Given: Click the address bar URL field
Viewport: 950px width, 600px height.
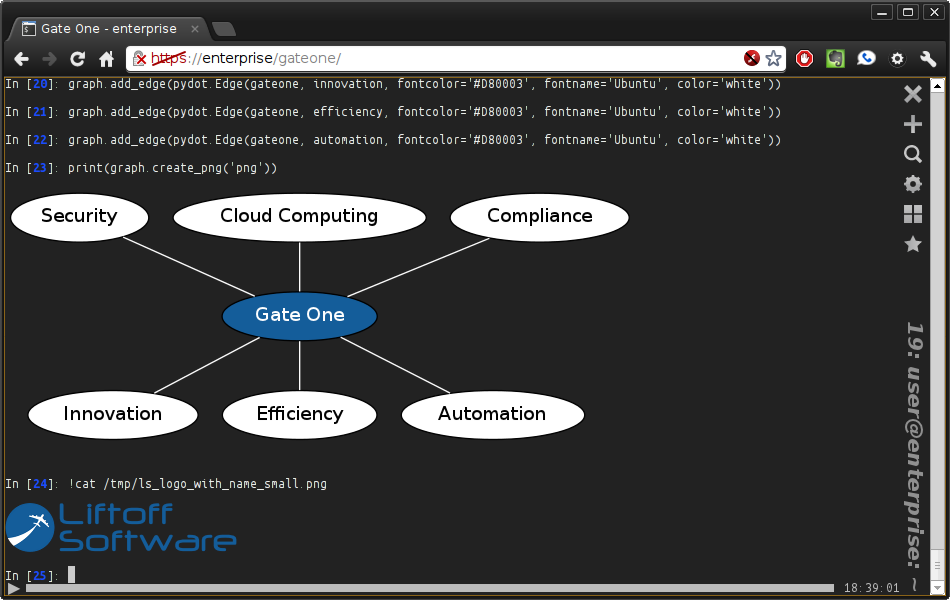Looking at the screenshot, I should pos(454,58).
